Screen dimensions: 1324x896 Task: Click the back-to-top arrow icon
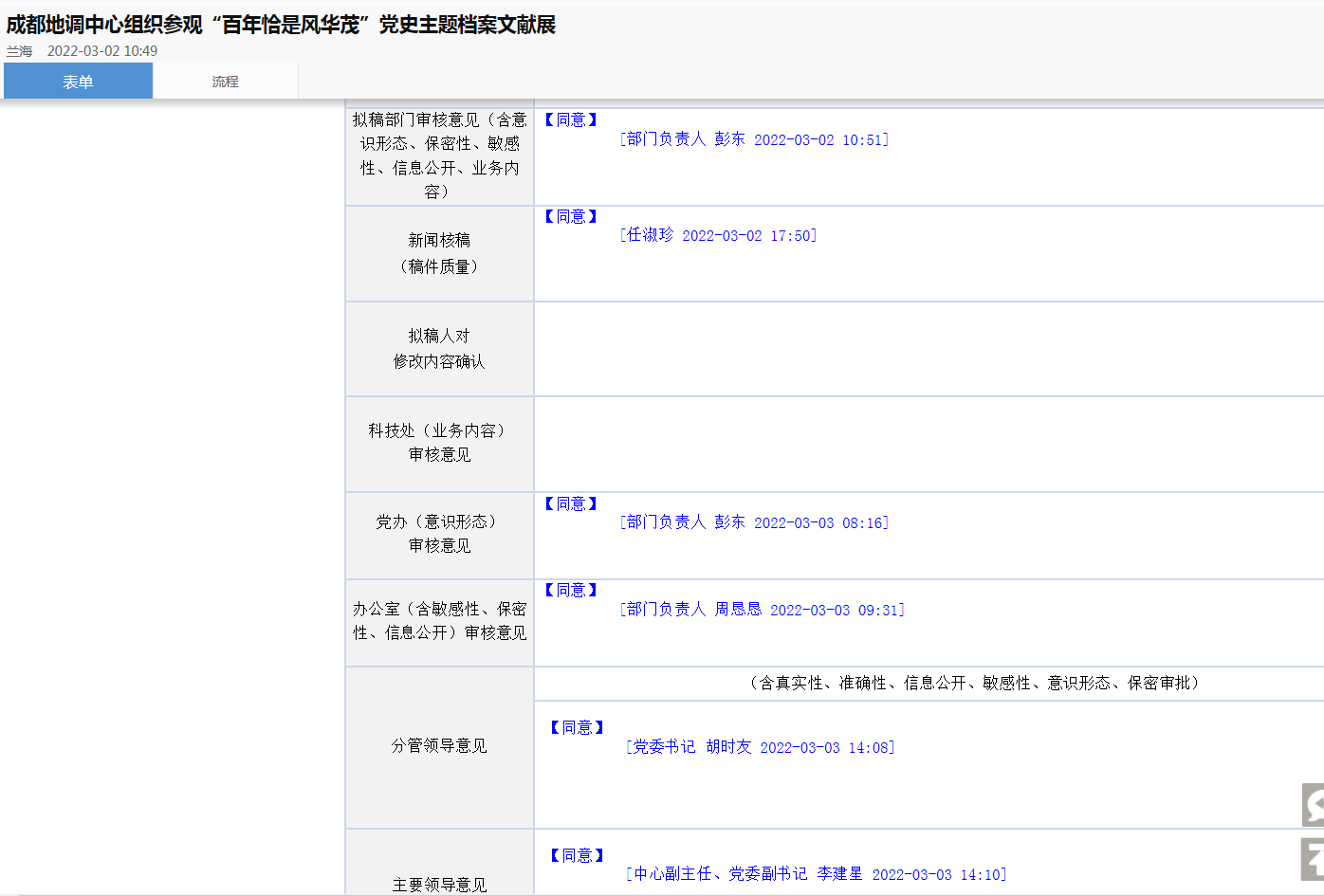coord(1314,859)
